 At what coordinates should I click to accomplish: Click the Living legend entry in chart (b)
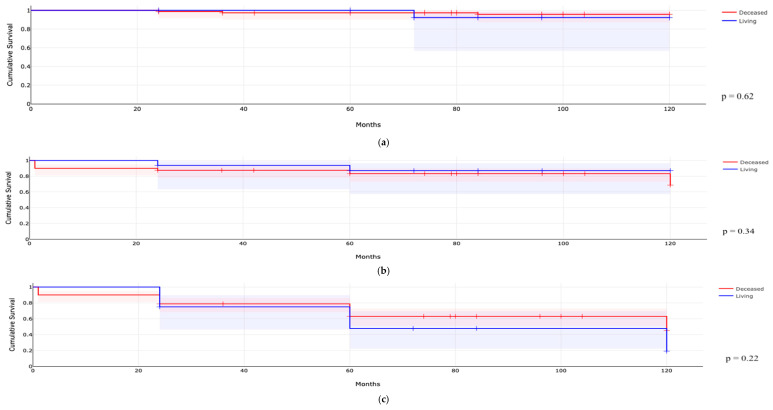click(x=740, y=170)
